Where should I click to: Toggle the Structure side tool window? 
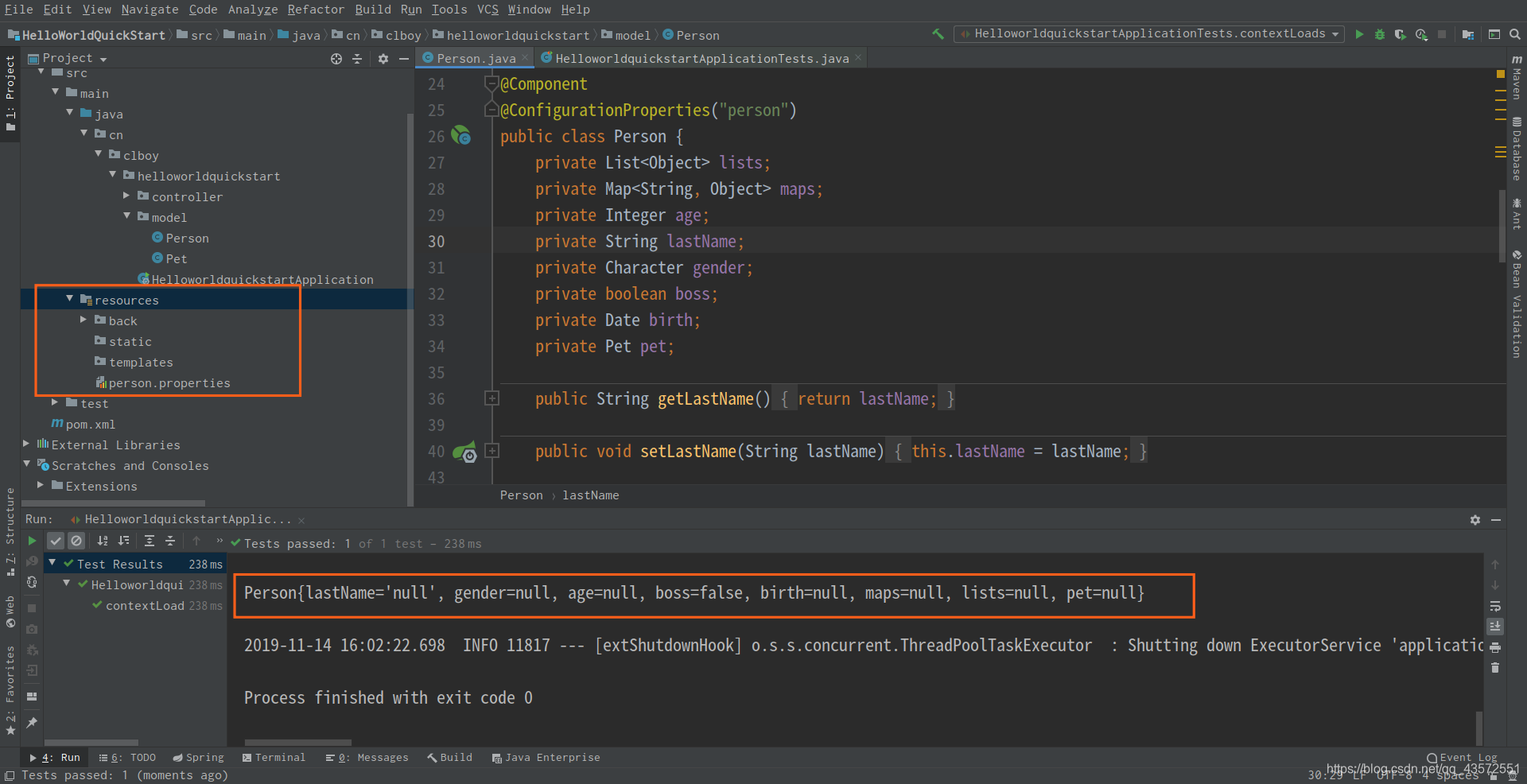10,531
